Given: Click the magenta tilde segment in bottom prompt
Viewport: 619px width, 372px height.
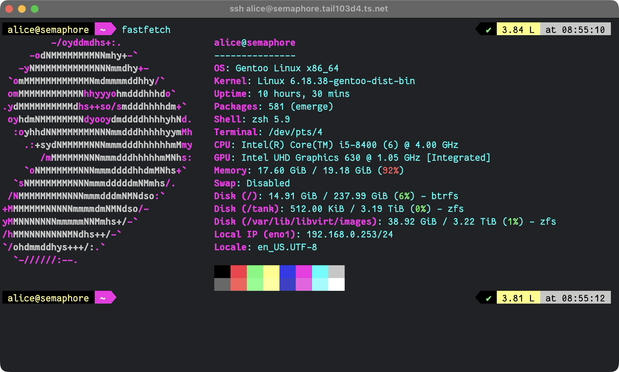Looking at the screenshot, I should pos(105,298).
